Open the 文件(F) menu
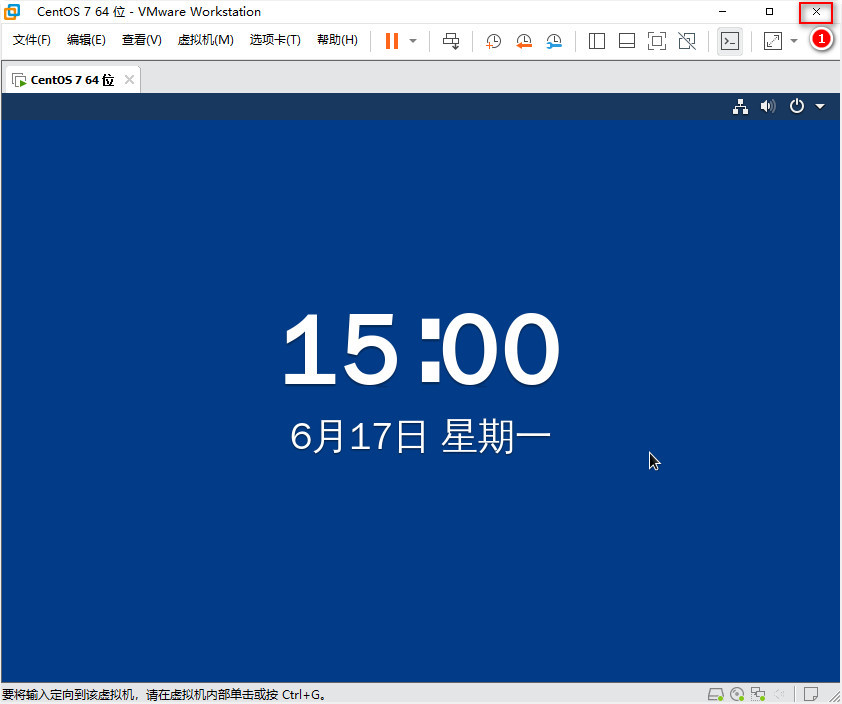 (x=31, y=40)
